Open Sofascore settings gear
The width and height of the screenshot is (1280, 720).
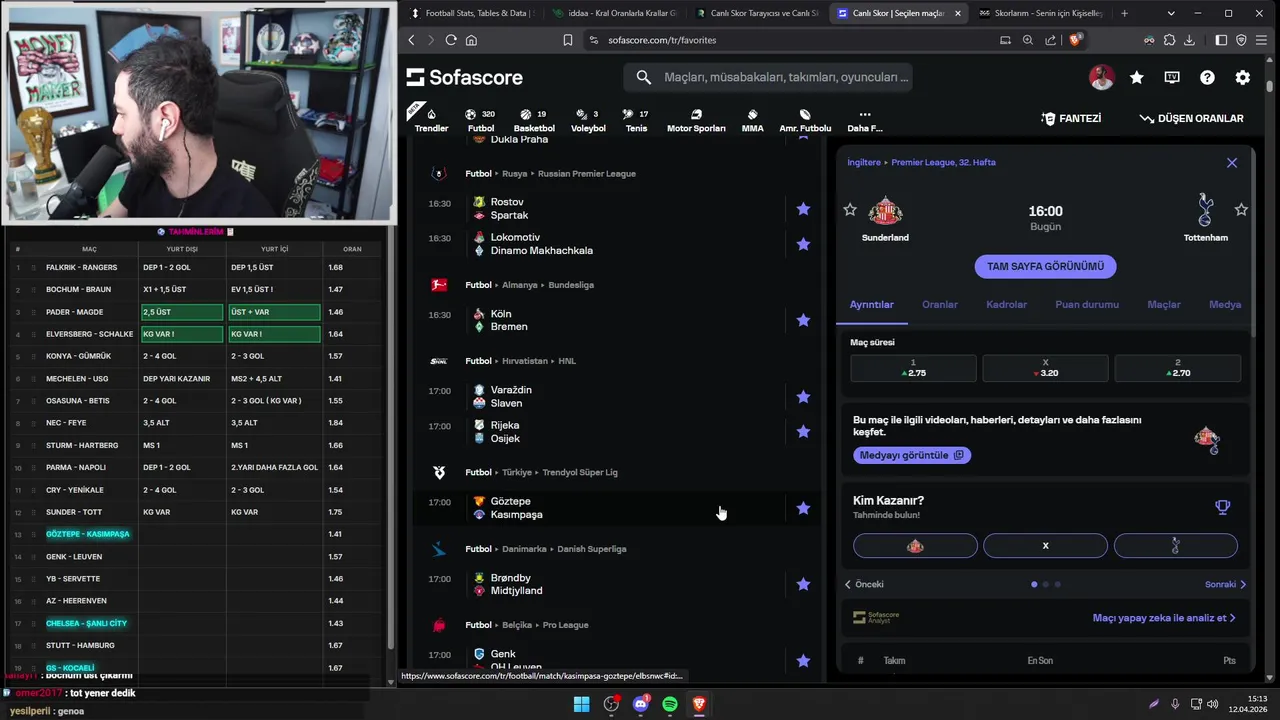pos(1243,77)
